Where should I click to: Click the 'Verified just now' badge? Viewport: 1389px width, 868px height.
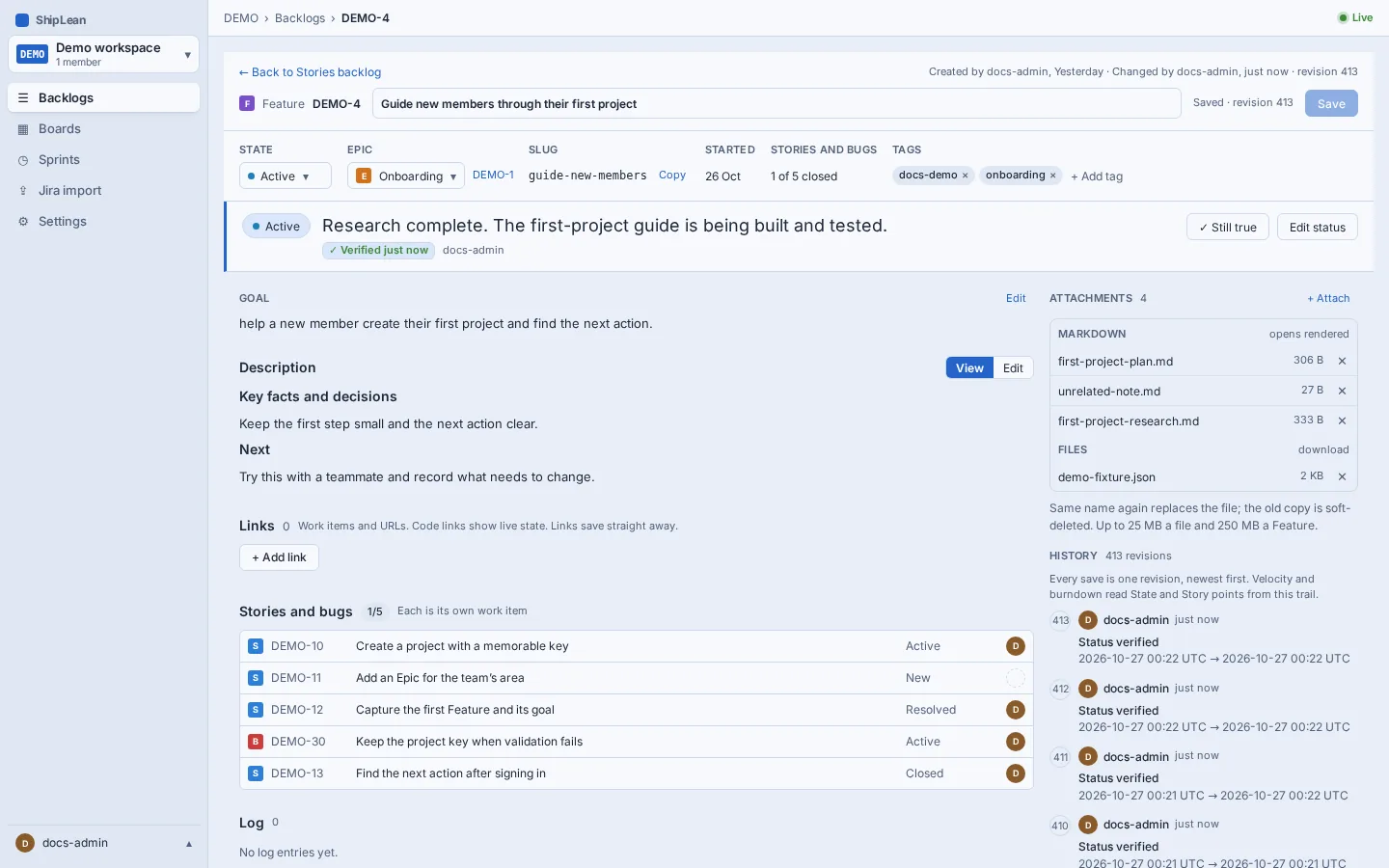pyautogui.click(x=378, y=251)
